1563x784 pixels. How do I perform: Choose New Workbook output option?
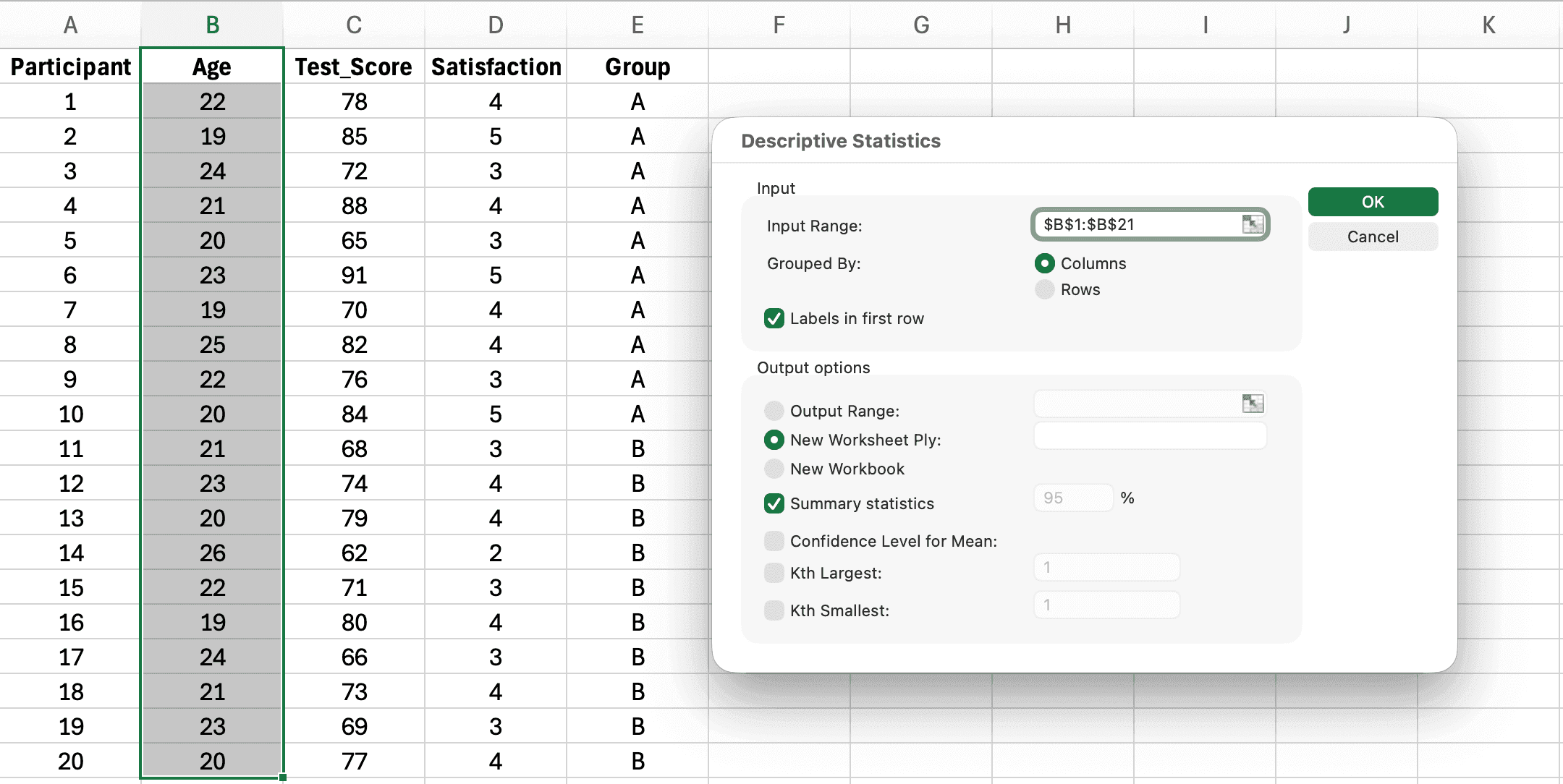774,469
